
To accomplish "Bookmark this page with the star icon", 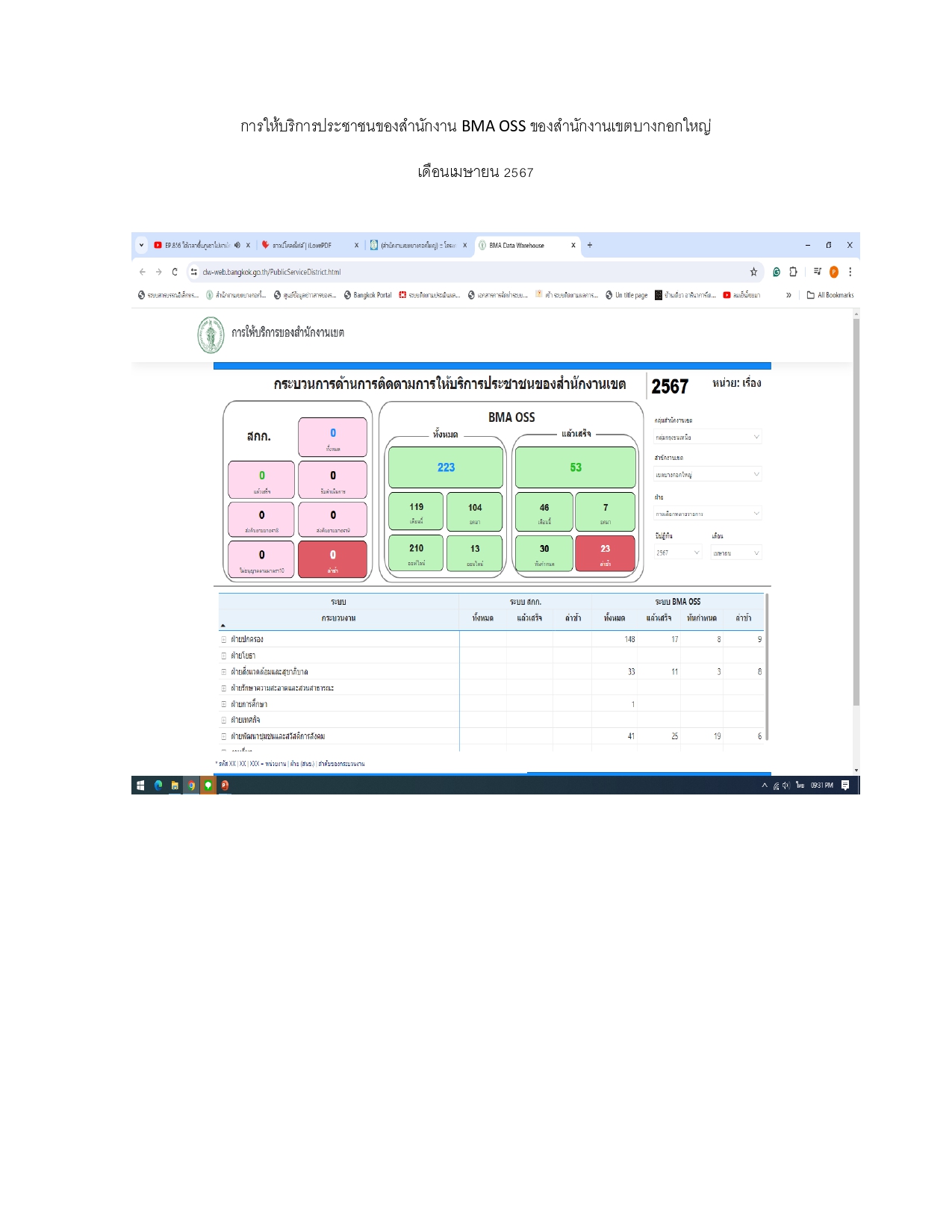I will [x=753, y=272].
